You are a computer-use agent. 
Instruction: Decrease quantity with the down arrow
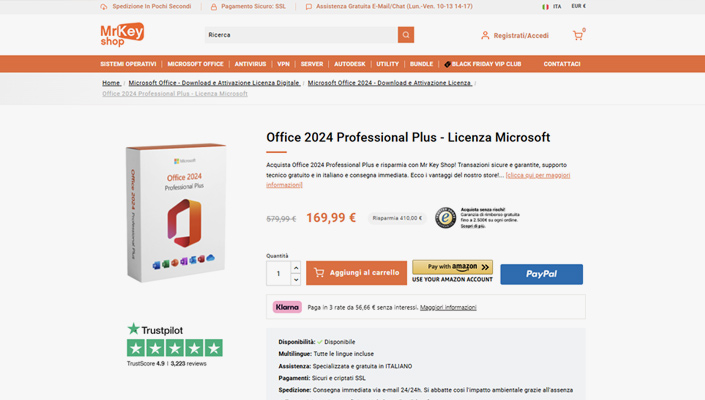(x=296, y=280)
